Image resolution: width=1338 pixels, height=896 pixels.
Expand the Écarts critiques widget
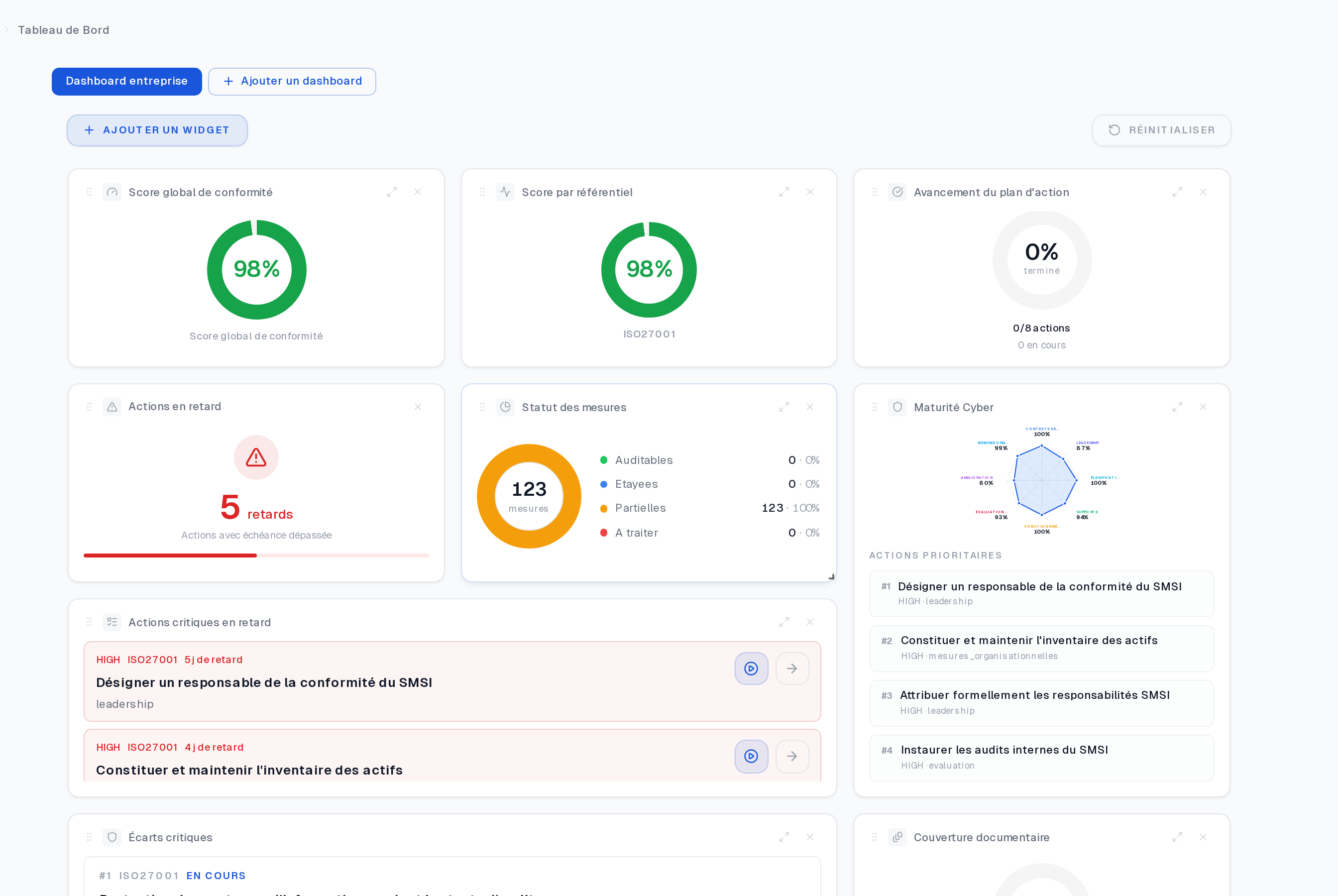(784, 837)
